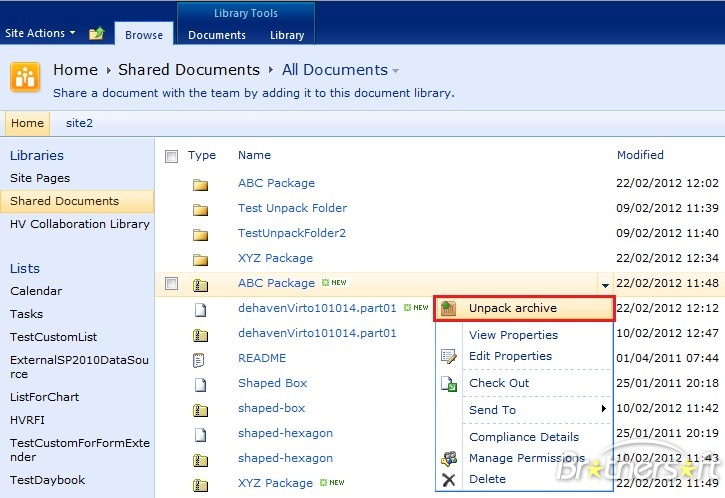Select the Documents ribbon tab

click(217, 35)
